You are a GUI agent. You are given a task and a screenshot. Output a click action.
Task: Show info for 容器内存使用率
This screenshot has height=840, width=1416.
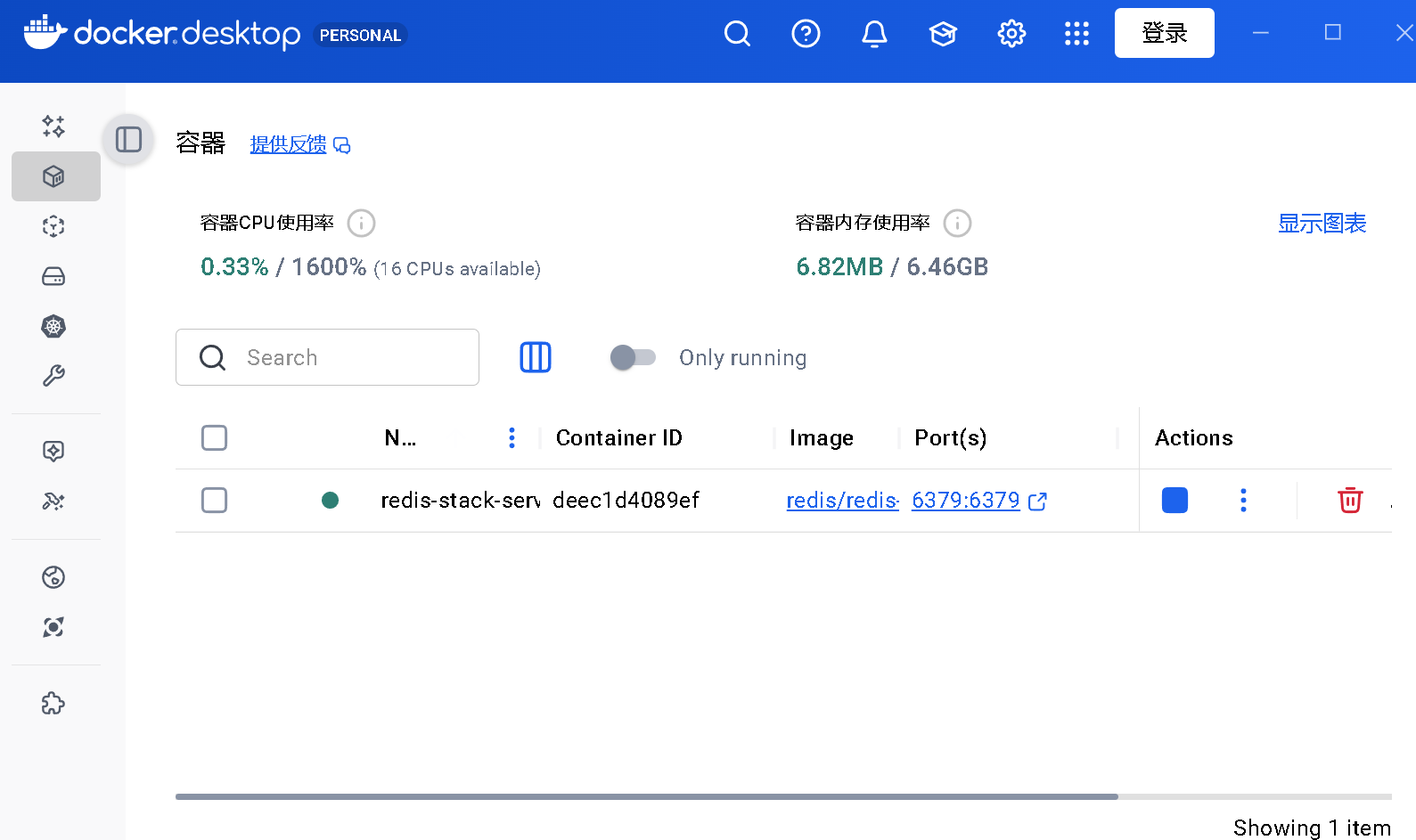click(x=957, y=223)
